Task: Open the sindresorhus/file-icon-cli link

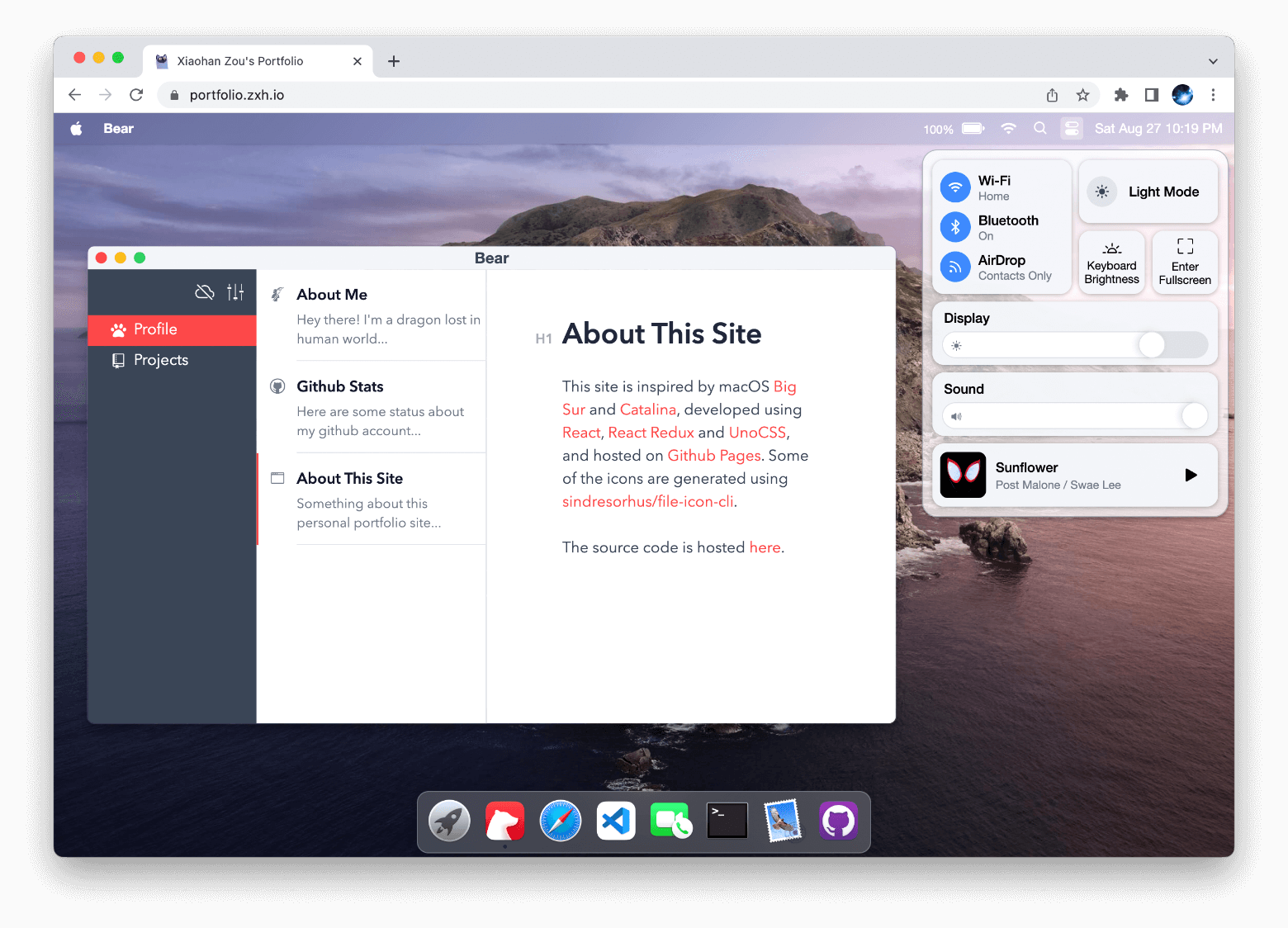Action: point(648,502)
